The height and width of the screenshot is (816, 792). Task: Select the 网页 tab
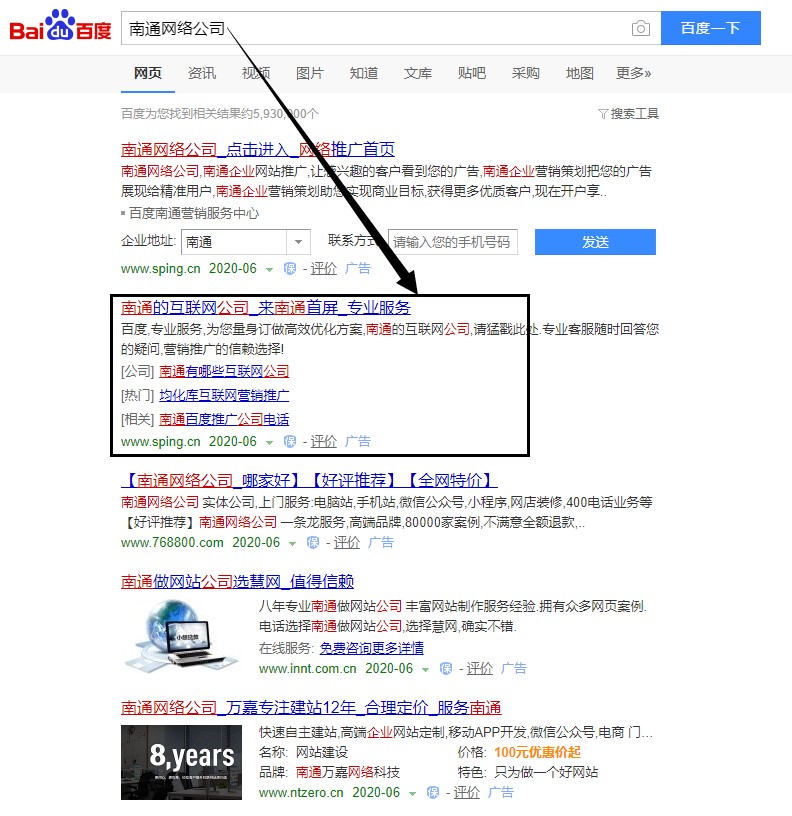point(148,73)
